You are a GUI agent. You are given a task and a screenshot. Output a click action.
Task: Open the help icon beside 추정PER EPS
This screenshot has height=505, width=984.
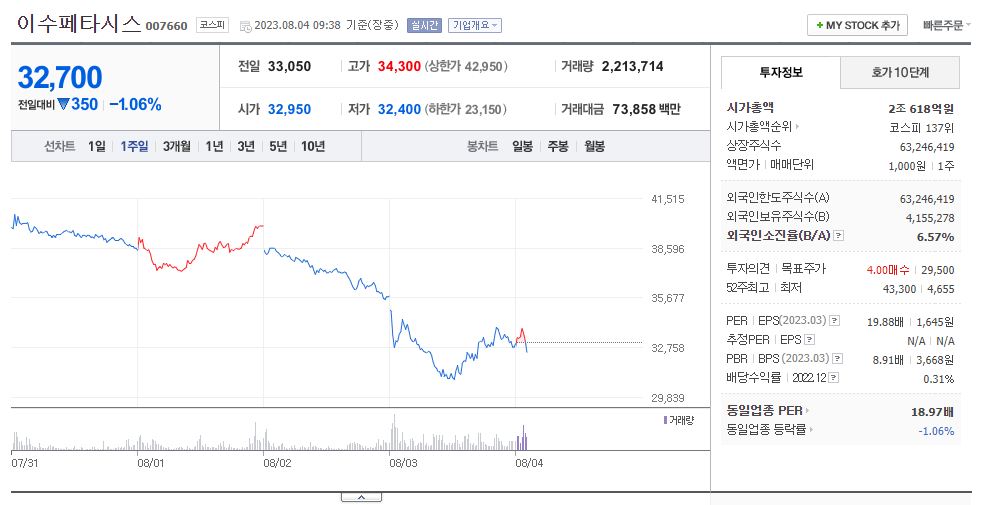point(810,340)
